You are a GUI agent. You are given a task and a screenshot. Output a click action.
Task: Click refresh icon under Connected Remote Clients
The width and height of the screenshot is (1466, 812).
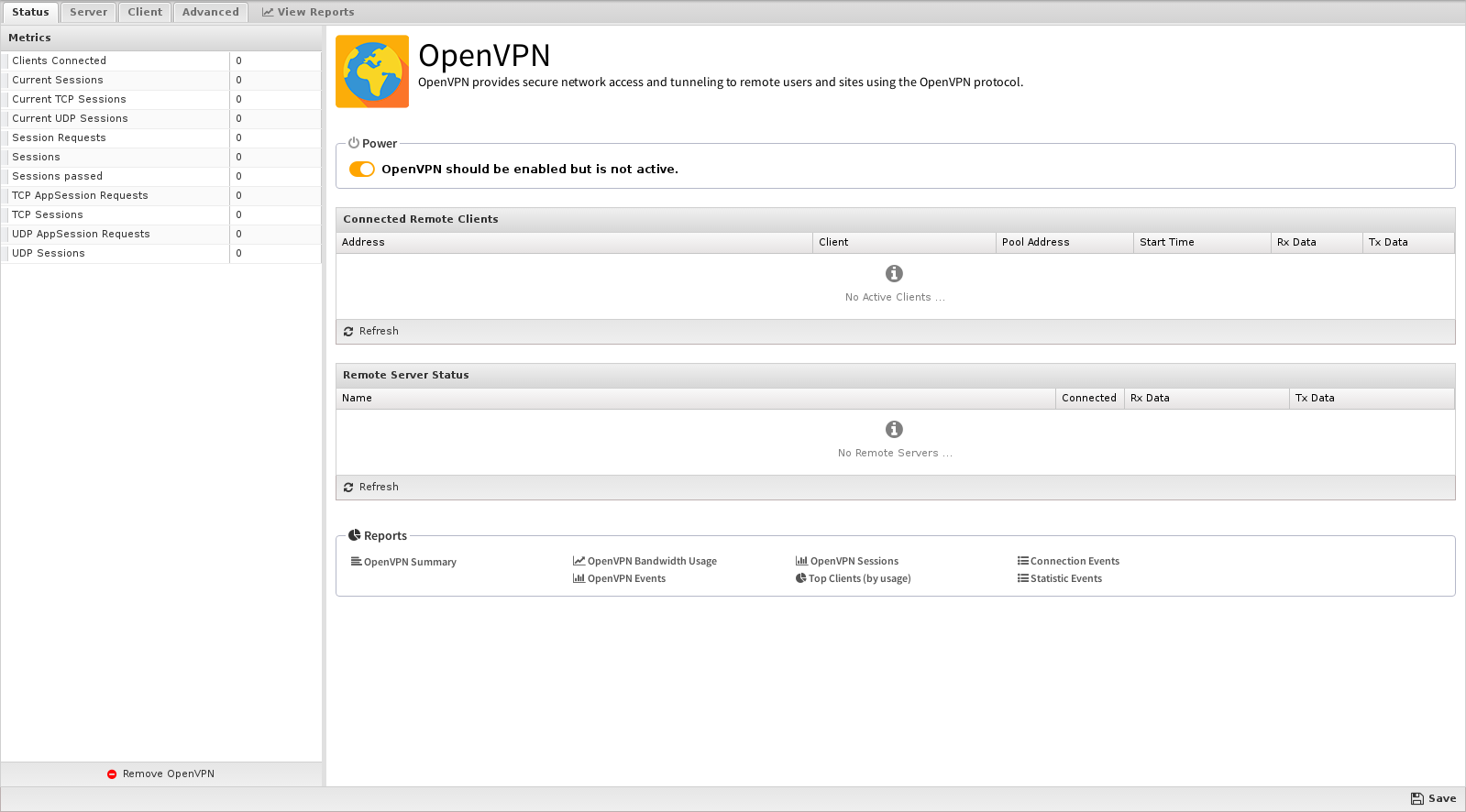pyautogui.click(x=348, y=332)
